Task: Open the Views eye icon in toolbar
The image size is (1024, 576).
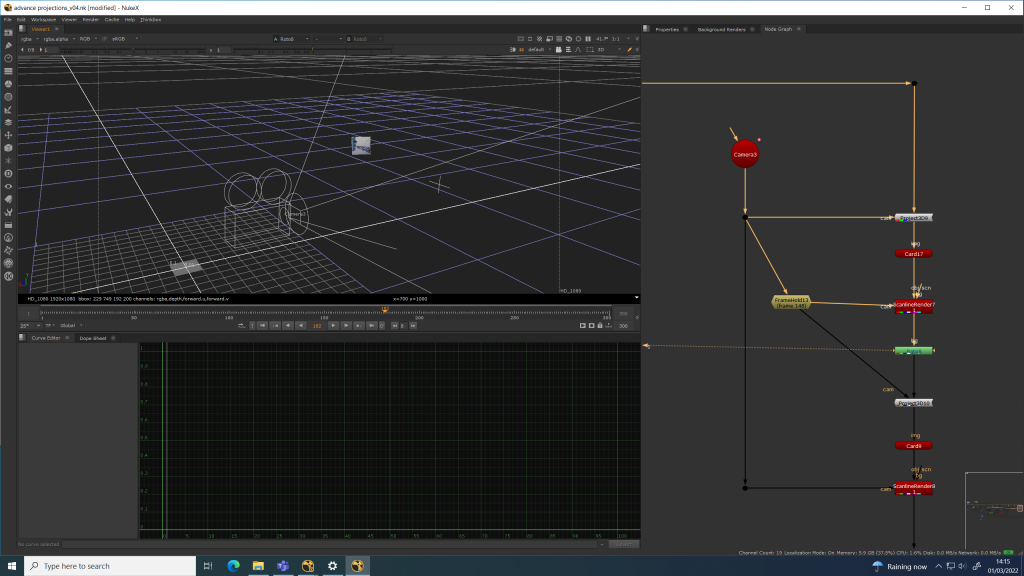Action: (8, 186)
